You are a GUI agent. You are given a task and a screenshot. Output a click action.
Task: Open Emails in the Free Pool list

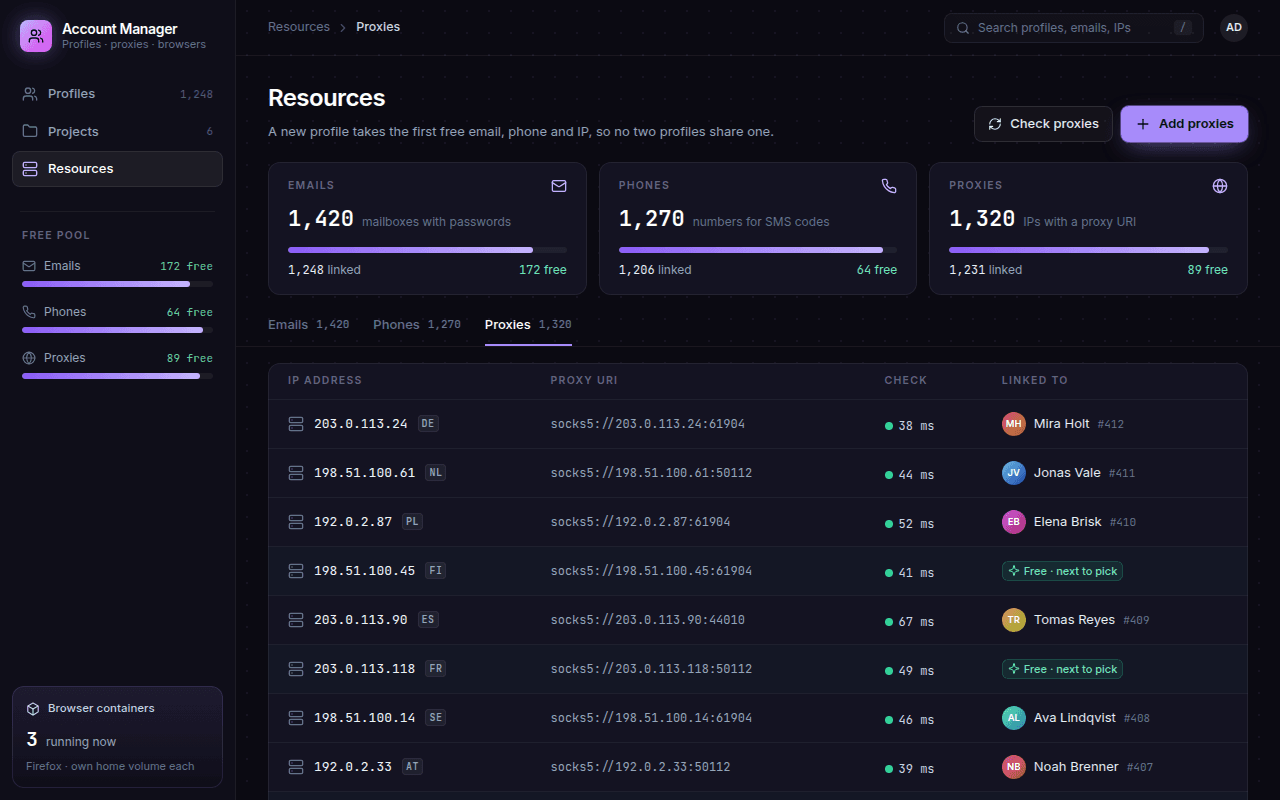click(117, 273)
